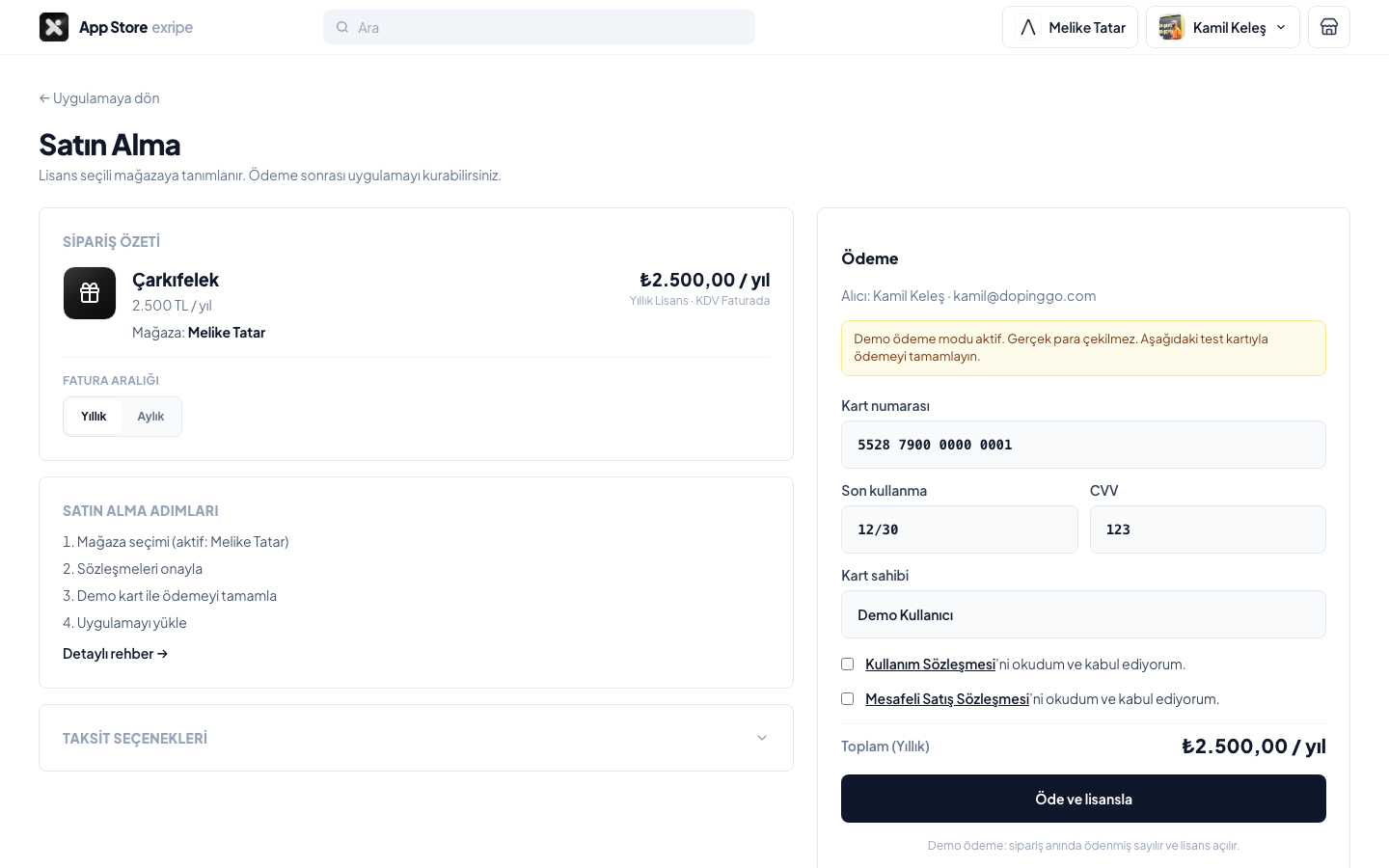Click the demo payment mode notice
Viewport: 1389px width, 868px height.
pyautogui.click(x=1083, y=348)
